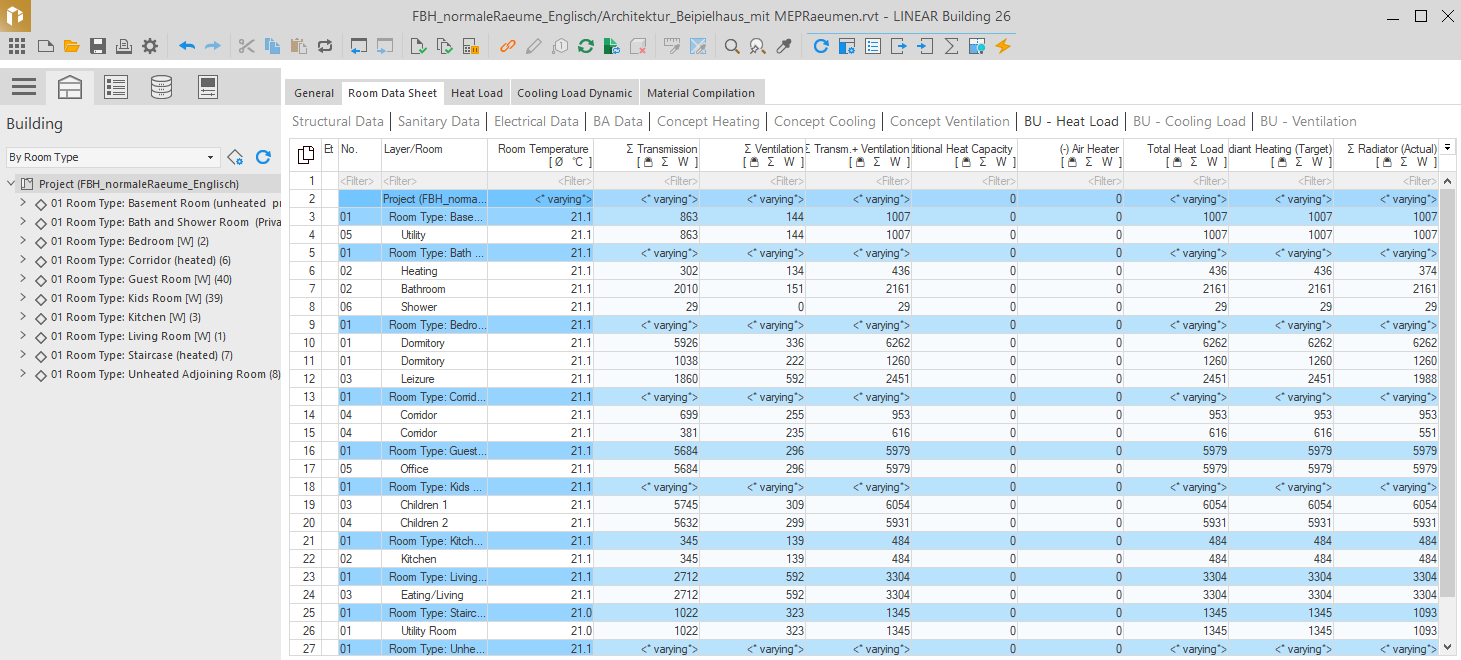Click the Σ Transmission column header
This screenshot has width=1461, height=660.
tap(646, 155)
